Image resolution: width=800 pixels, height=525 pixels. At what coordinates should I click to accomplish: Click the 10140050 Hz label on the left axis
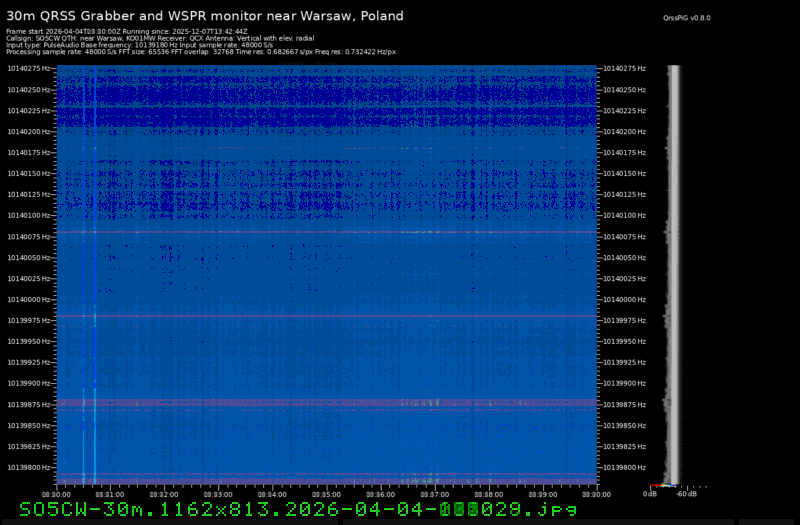click(29, 258)
